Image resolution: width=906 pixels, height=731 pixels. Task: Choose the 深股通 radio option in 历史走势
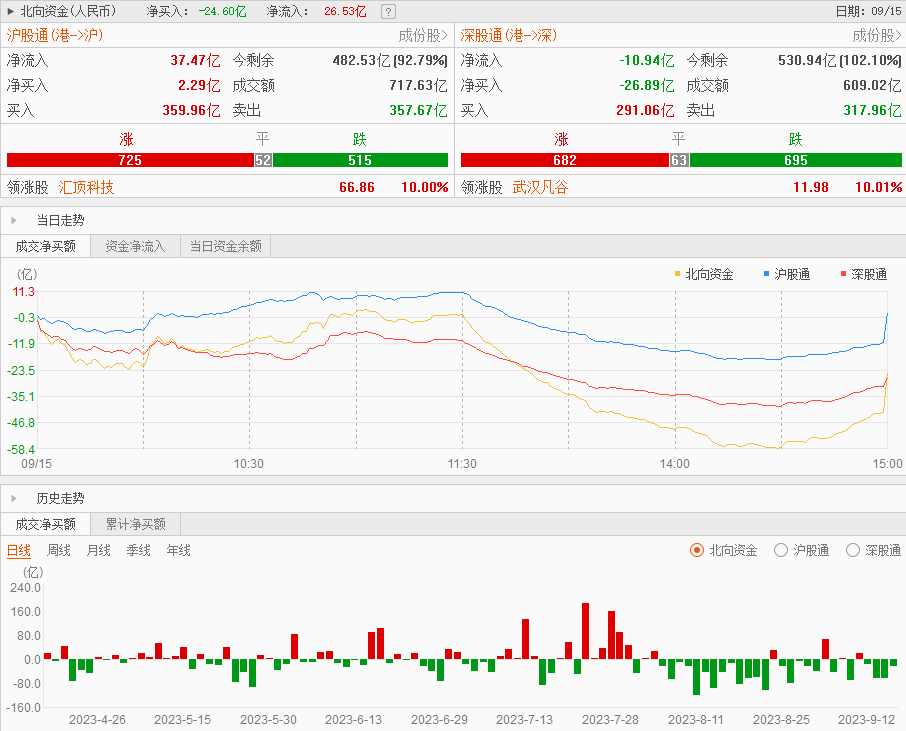tap(853, 550)
